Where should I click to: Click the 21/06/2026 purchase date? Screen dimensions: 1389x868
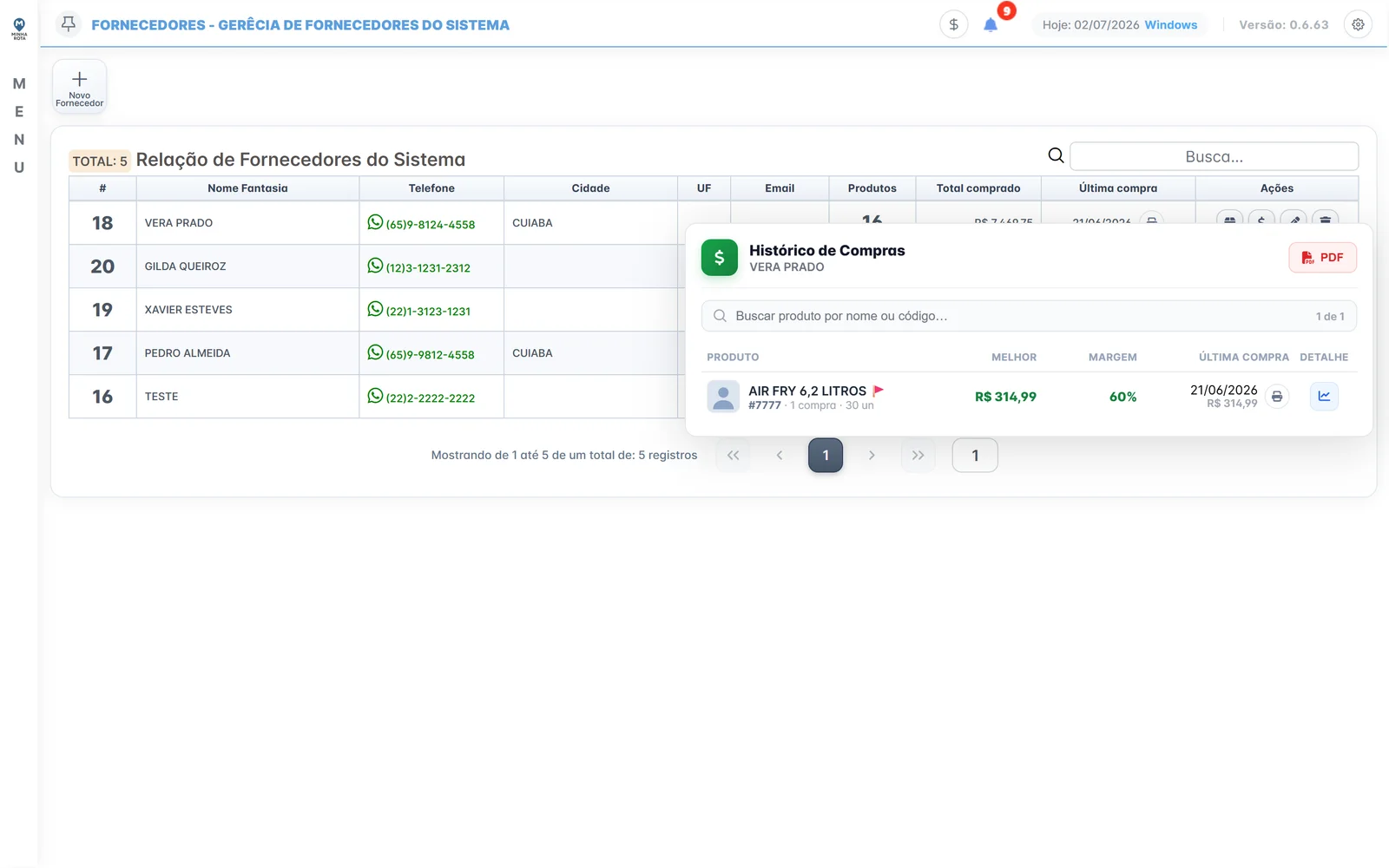(1223, 390)
